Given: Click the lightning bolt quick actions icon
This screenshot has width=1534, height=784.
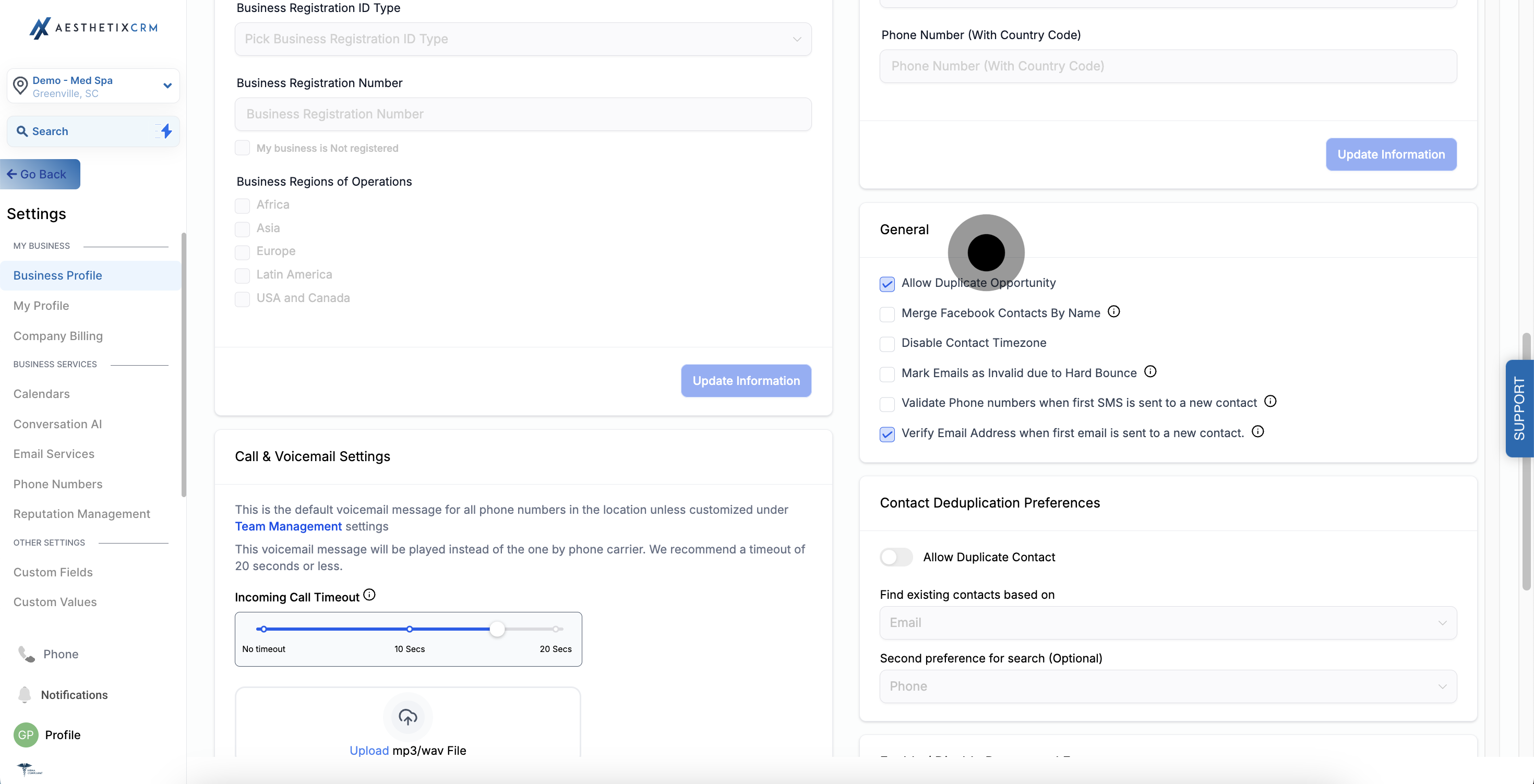Looking at the screenshot, I should coord(166,131).
